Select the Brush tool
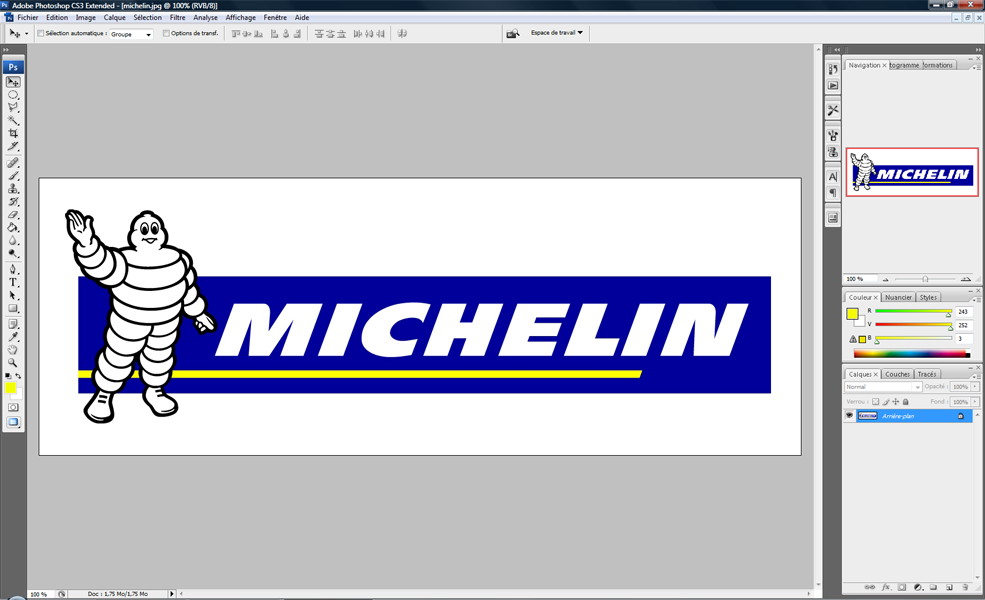The width and height of the screenshot is (985, 600). tap(13, 176)
